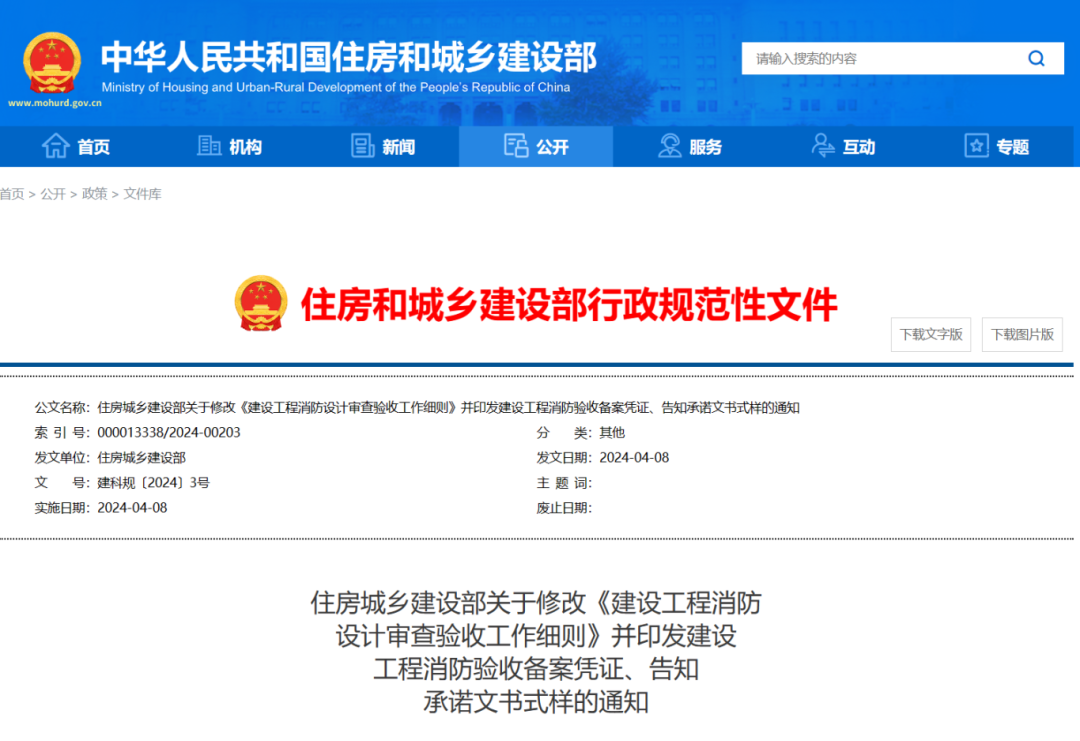
Task: Go to the 新闻 navigation tab
Action: click(x=383, y=147)
